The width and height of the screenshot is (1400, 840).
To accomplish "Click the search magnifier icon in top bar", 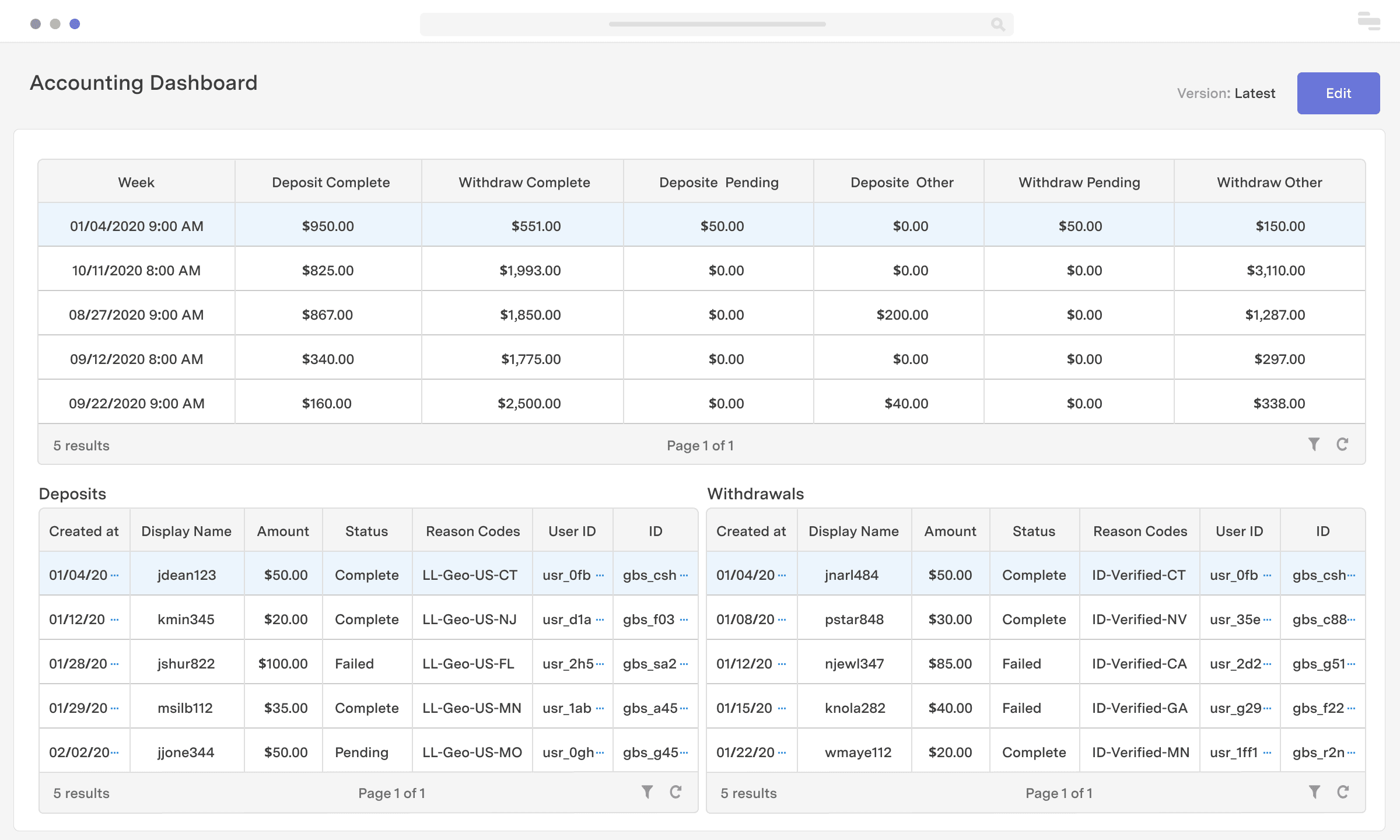I will 998,24.
